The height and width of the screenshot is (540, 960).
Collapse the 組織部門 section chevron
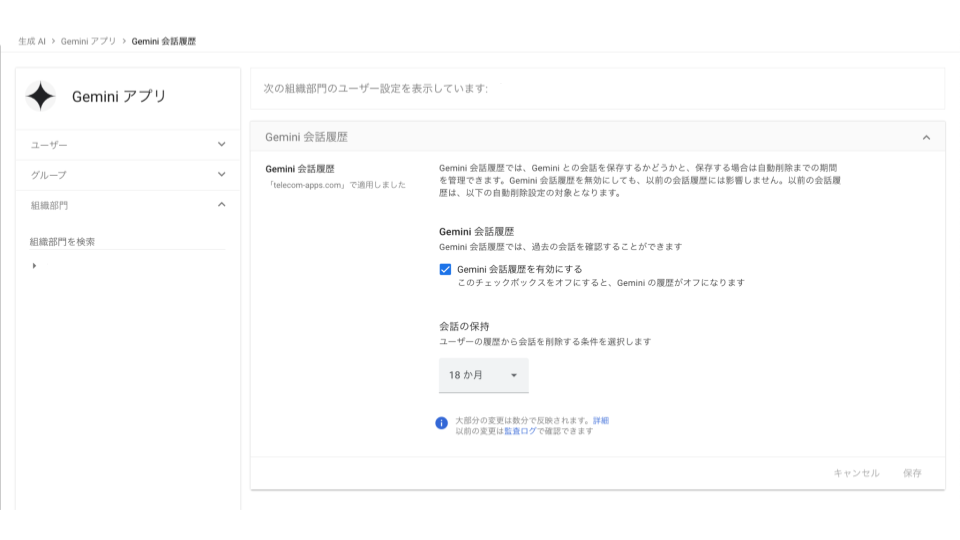(x=221, y=204)
